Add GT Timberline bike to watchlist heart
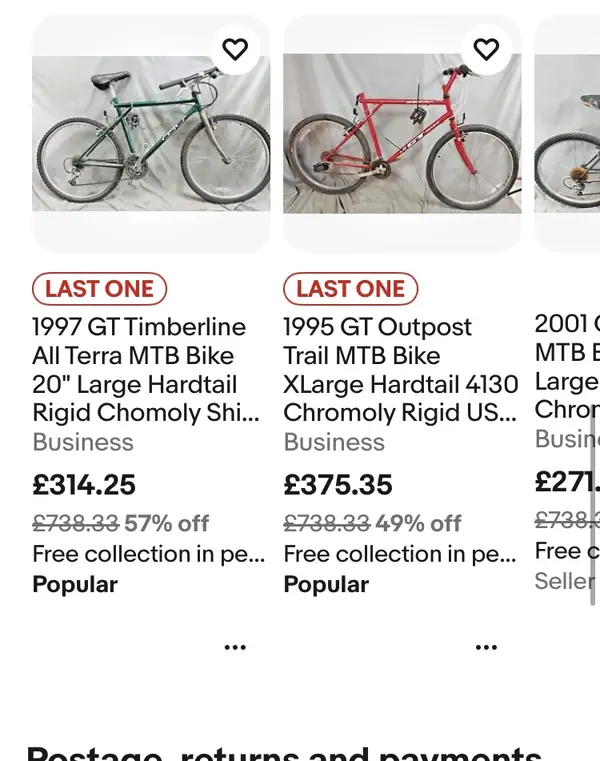This screenshot has width=600, height=761. click(235, 50)
